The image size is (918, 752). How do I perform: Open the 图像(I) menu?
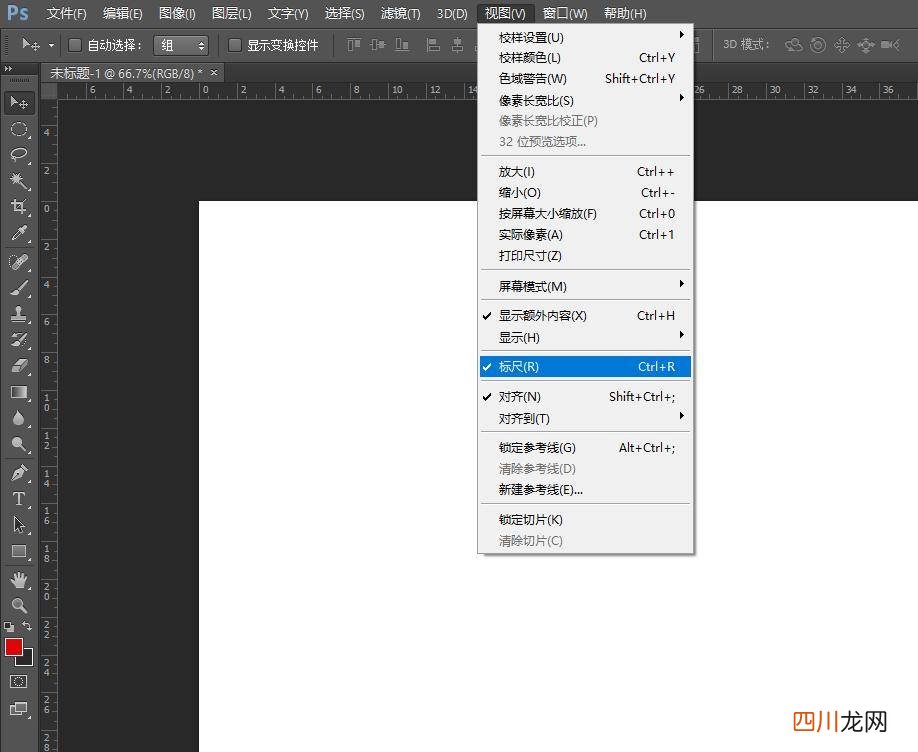pos(177,13)
